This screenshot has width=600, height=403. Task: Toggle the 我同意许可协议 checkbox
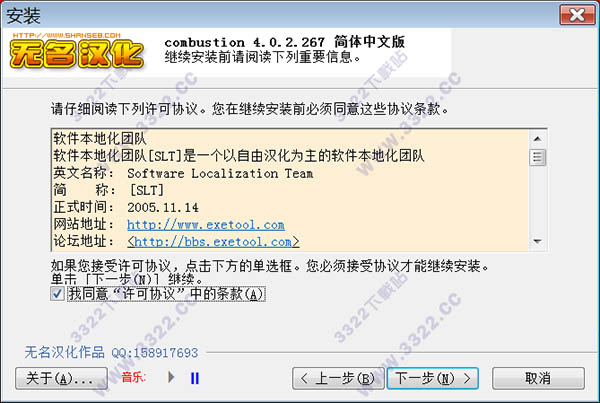click(57, 294)
